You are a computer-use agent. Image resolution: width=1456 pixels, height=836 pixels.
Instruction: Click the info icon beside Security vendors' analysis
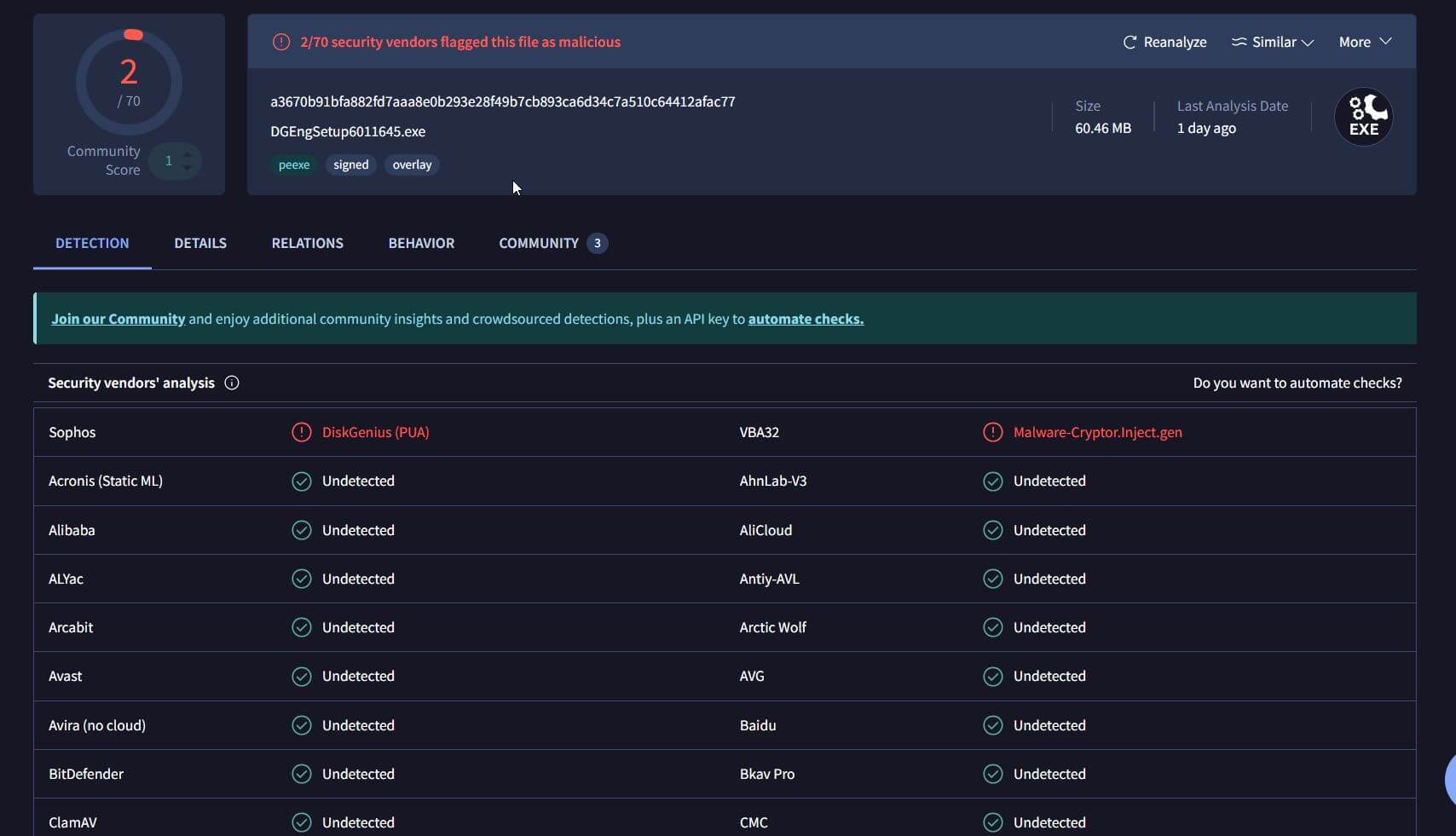(232, 383)
